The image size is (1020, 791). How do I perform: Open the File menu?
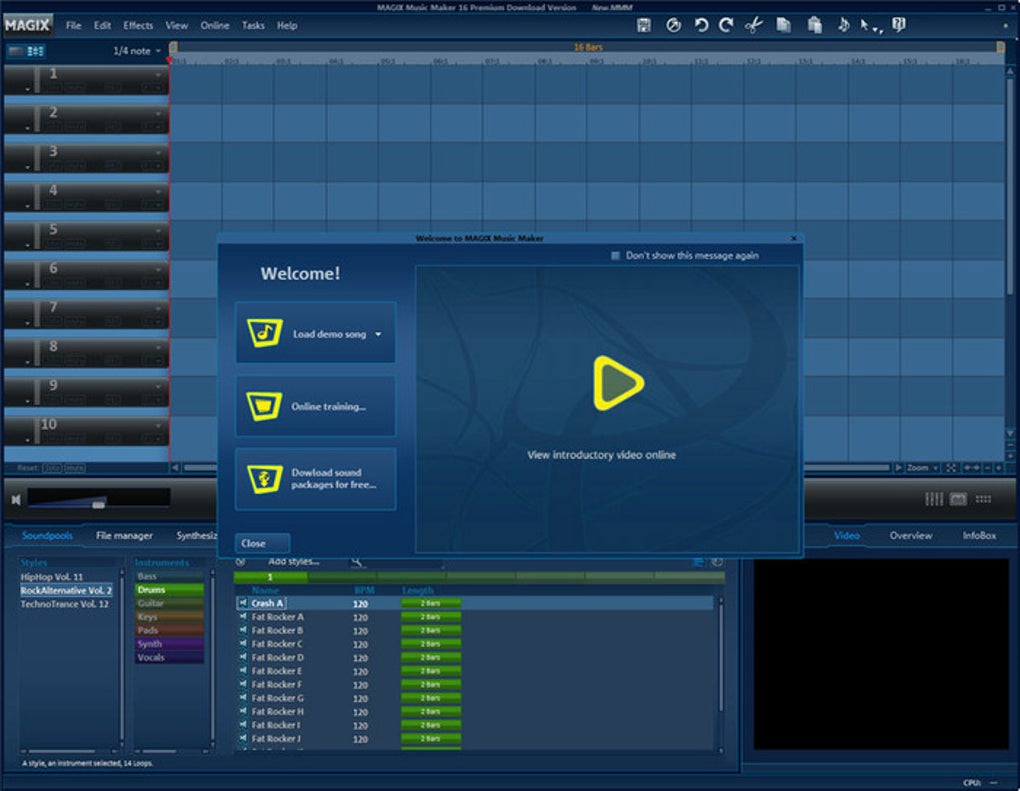coord(74,25)
